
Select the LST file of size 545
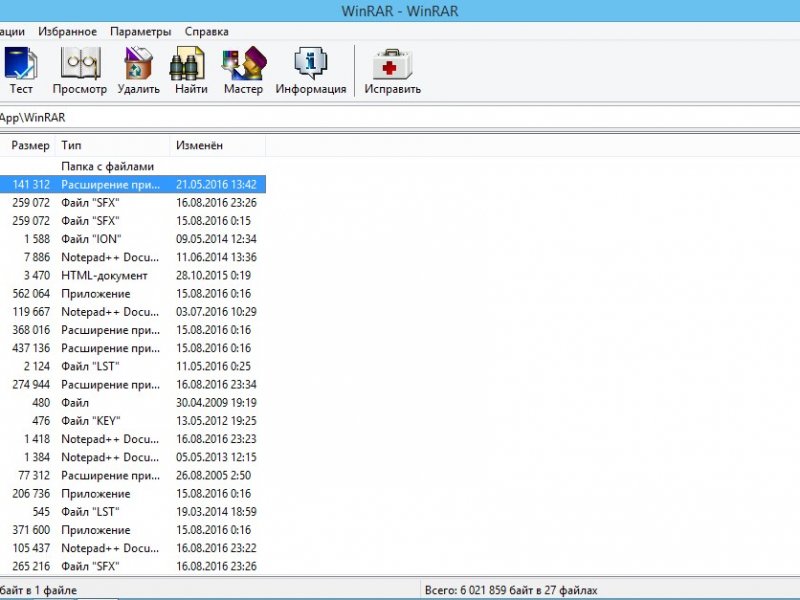point(133,512)
